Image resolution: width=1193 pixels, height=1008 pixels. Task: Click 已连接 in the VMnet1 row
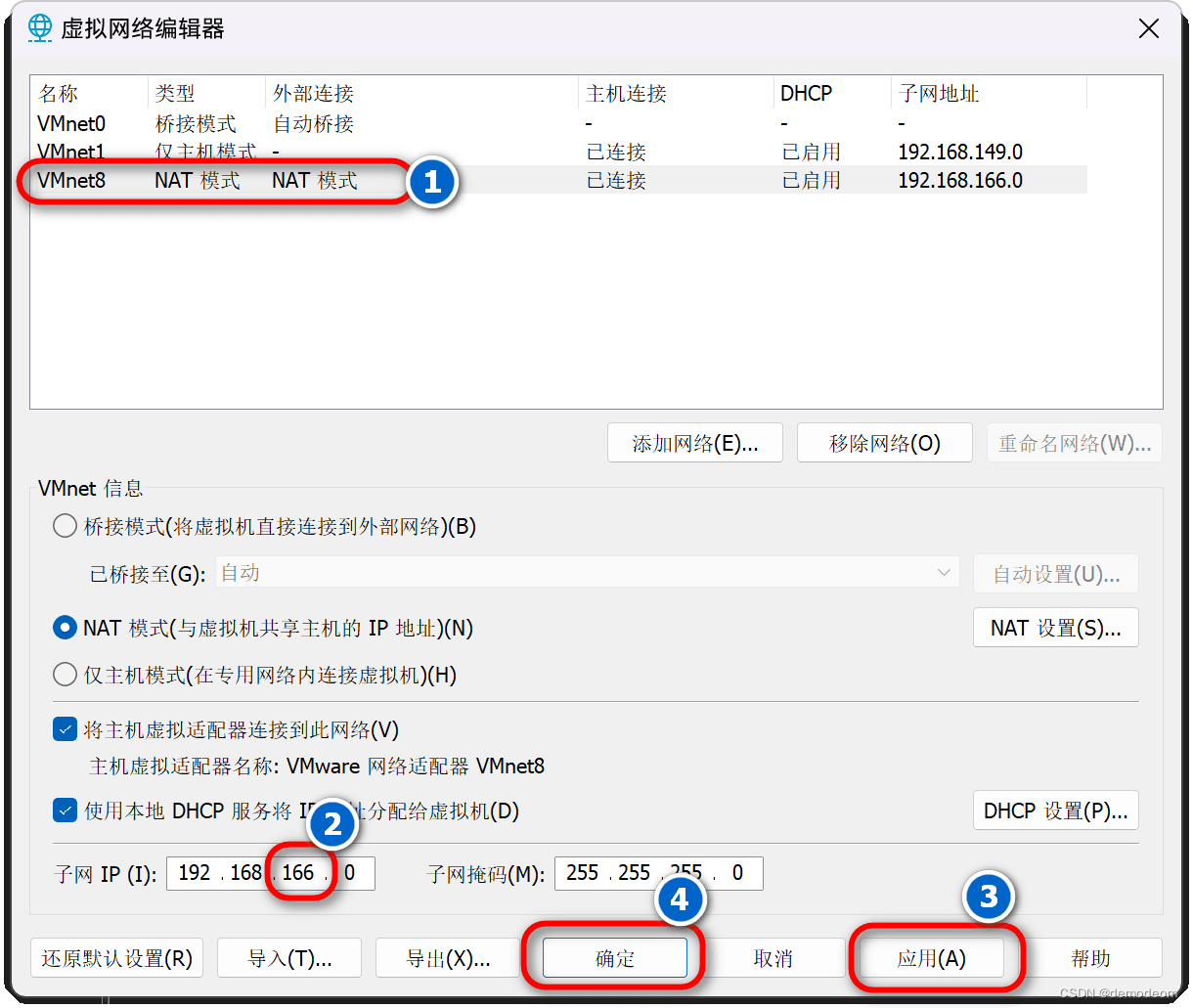pyautogui.click(x=616, y=153)
